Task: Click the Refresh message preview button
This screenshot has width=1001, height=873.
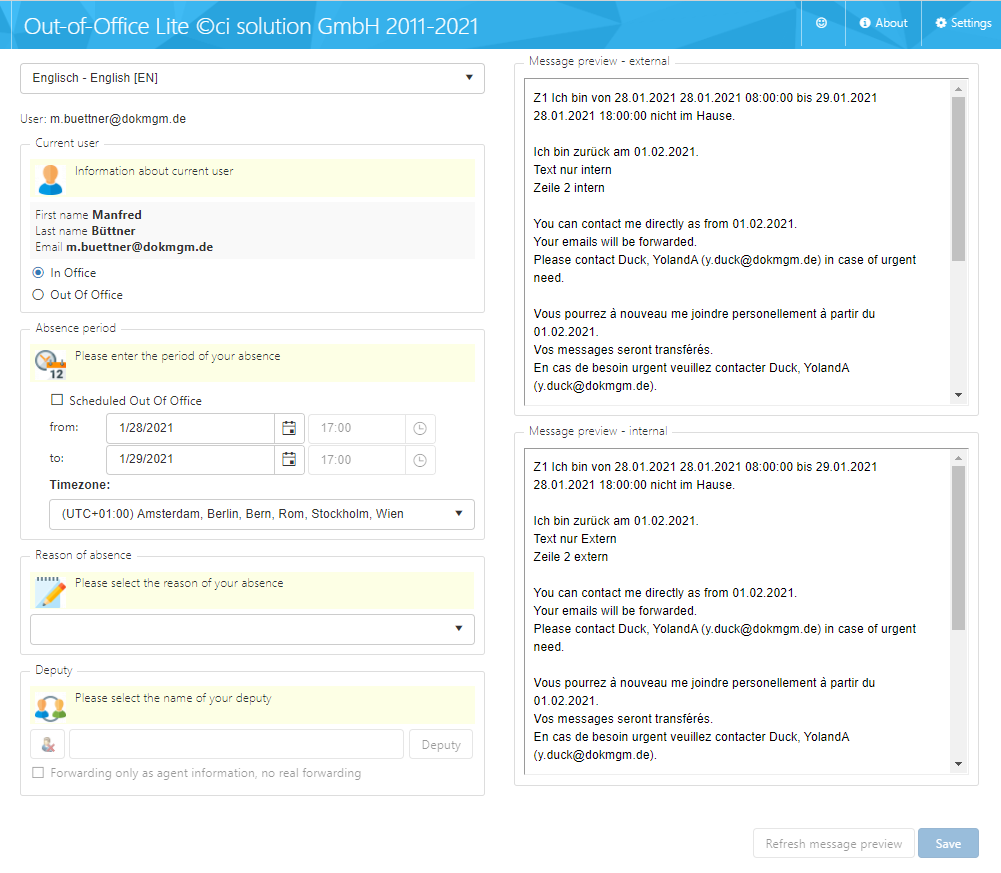Action: pyautogui.click(x=833, y=844)
